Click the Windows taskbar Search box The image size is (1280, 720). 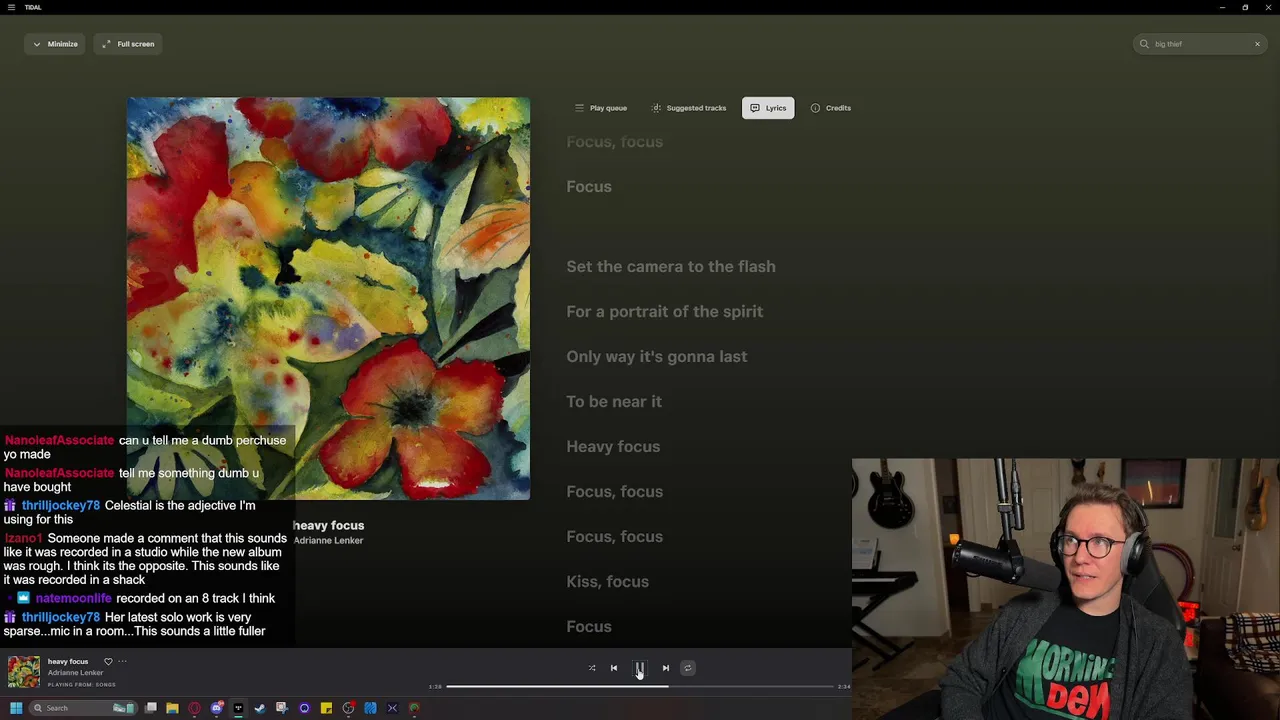(83, 708)
